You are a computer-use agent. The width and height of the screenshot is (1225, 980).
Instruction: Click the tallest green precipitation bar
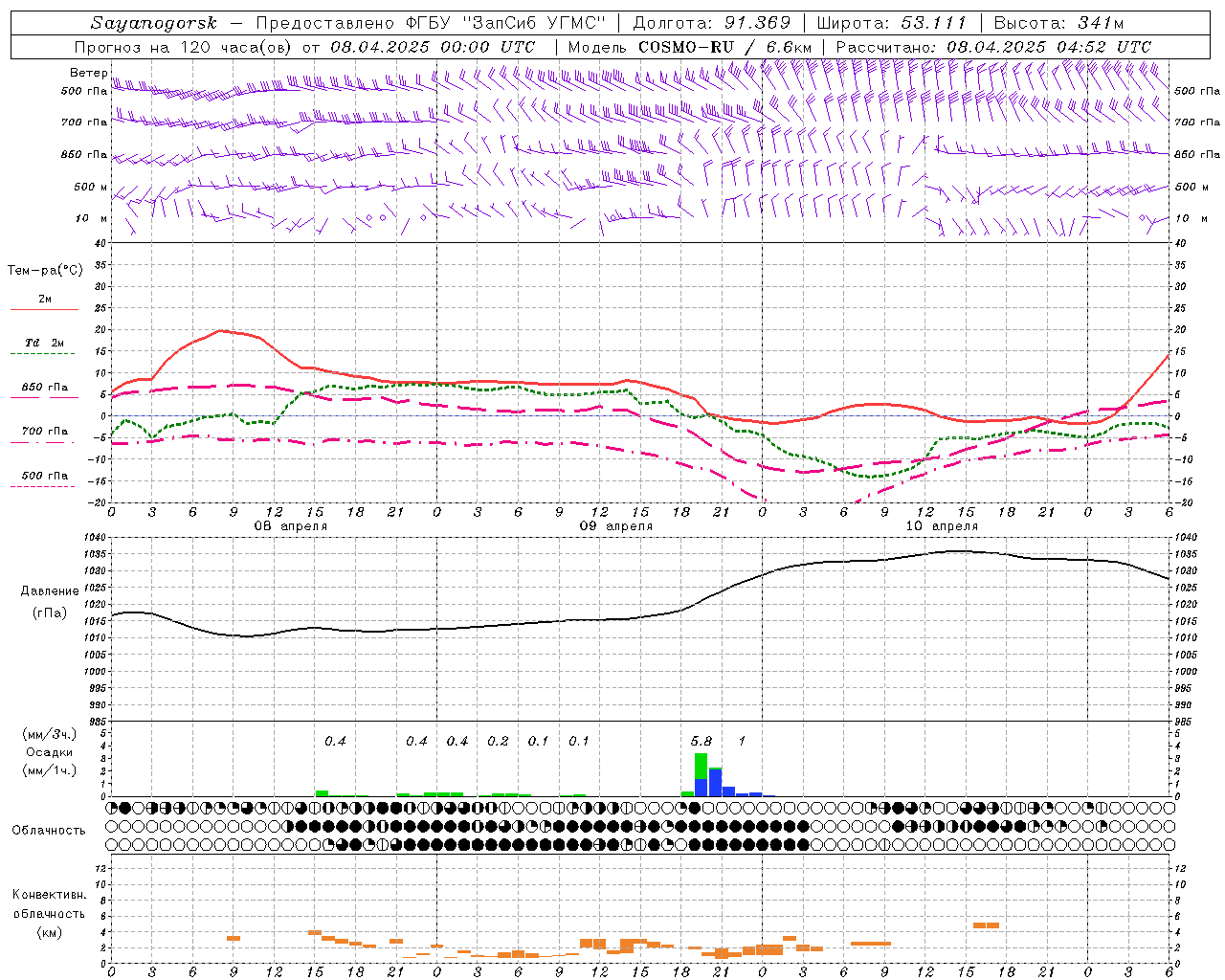(x=701, y=766)
